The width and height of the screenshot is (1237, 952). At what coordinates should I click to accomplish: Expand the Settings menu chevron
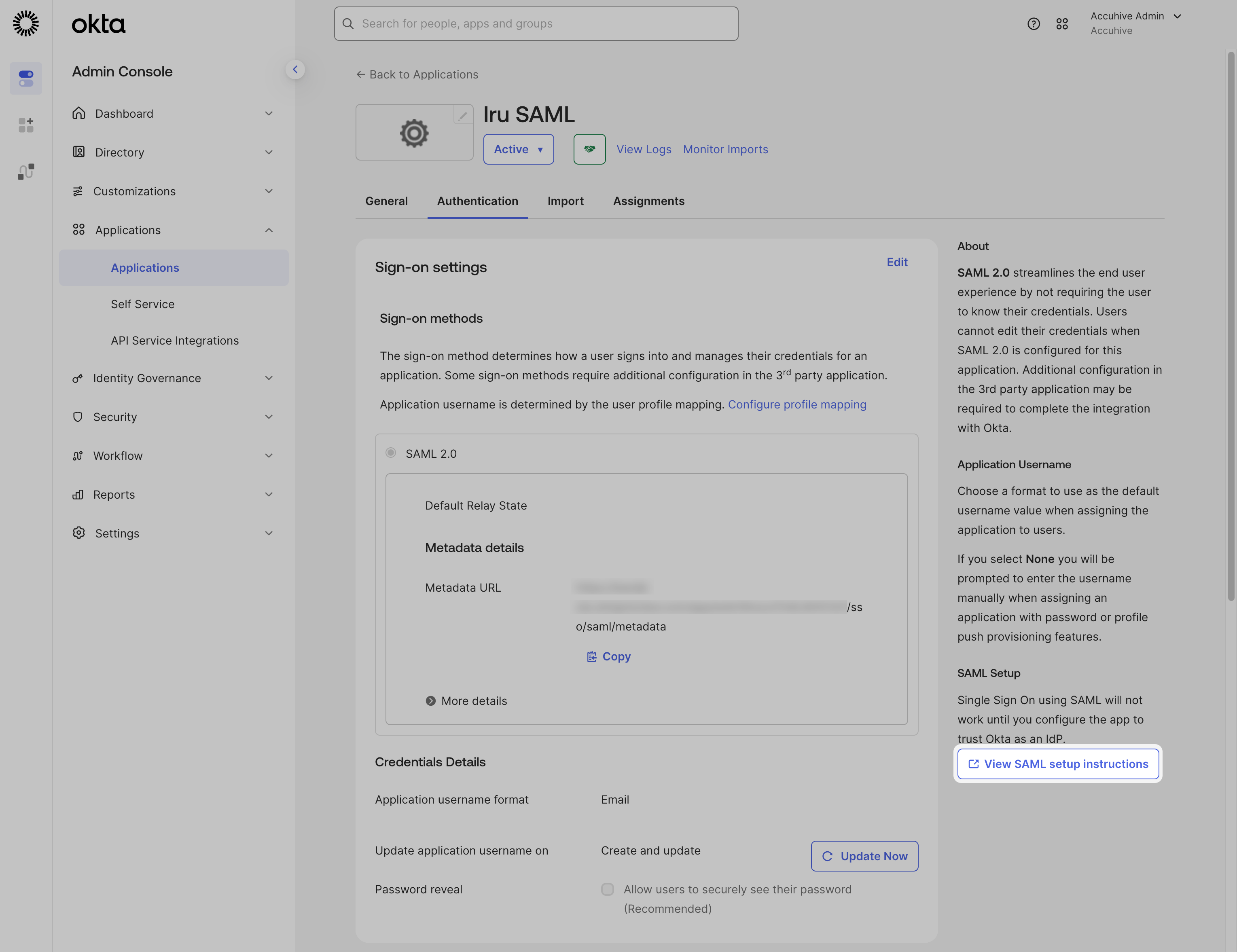(269, 533)
